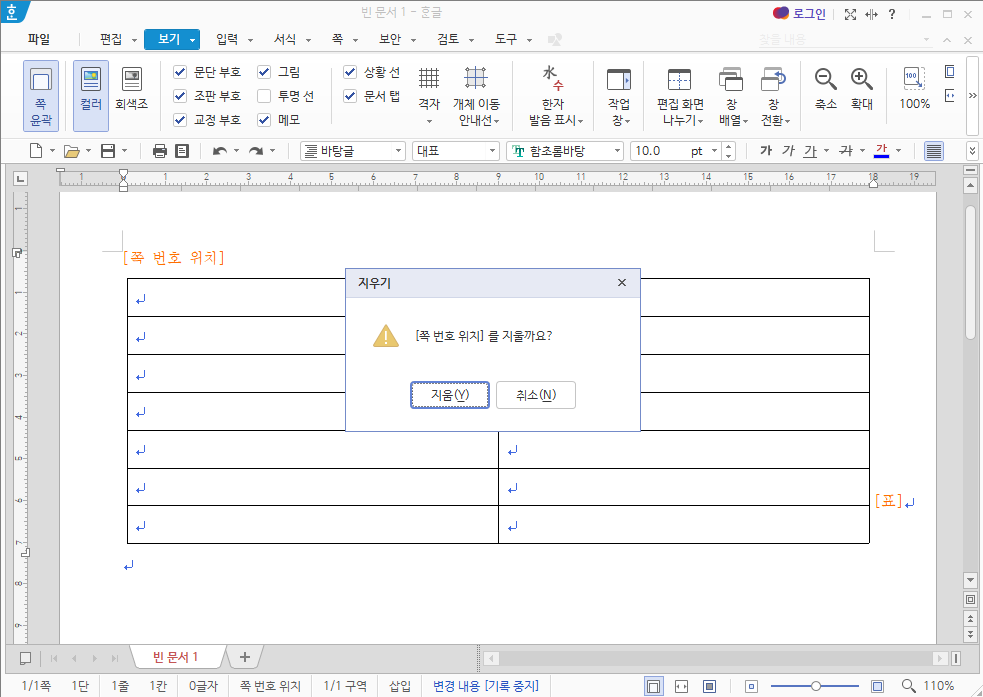Click the 창 전환 switch window icon

774,95
